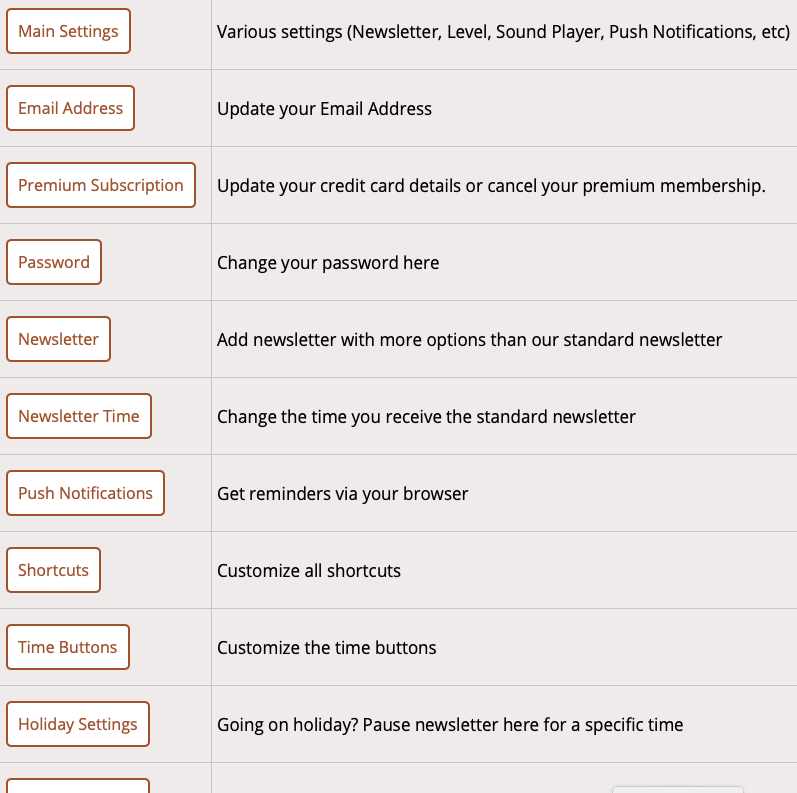The height and width of the screenshot is (793, 797).
Task: Click the 'Various settings' description text
Action: 503,31
